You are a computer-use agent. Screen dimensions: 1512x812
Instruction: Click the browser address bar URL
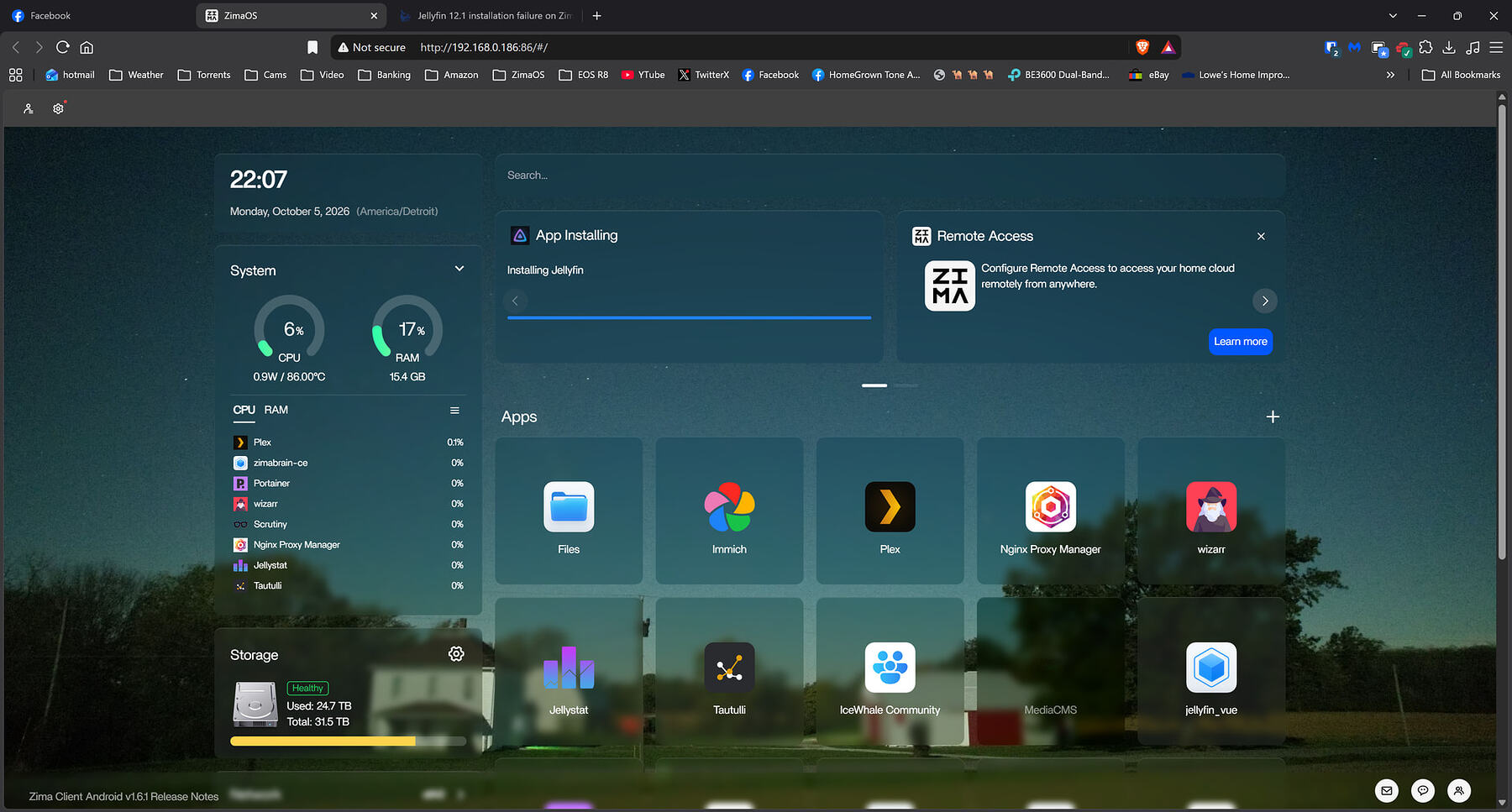tap(484, 48)
